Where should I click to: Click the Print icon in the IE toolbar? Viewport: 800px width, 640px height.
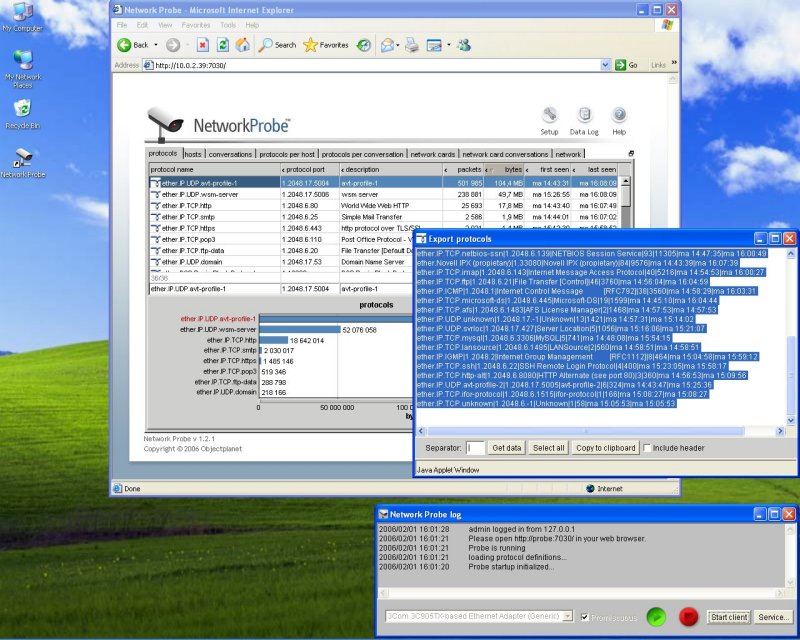[x=412, y=45]
